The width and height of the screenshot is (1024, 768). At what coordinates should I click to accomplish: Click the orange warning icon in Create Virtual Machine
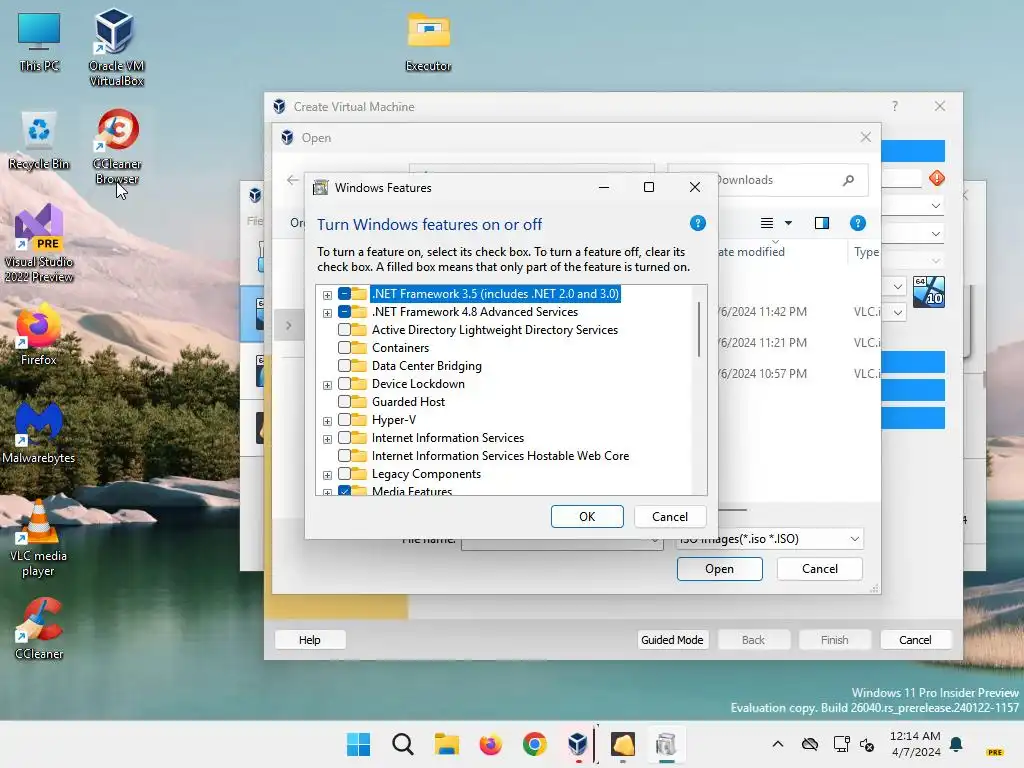click(936, 178)
